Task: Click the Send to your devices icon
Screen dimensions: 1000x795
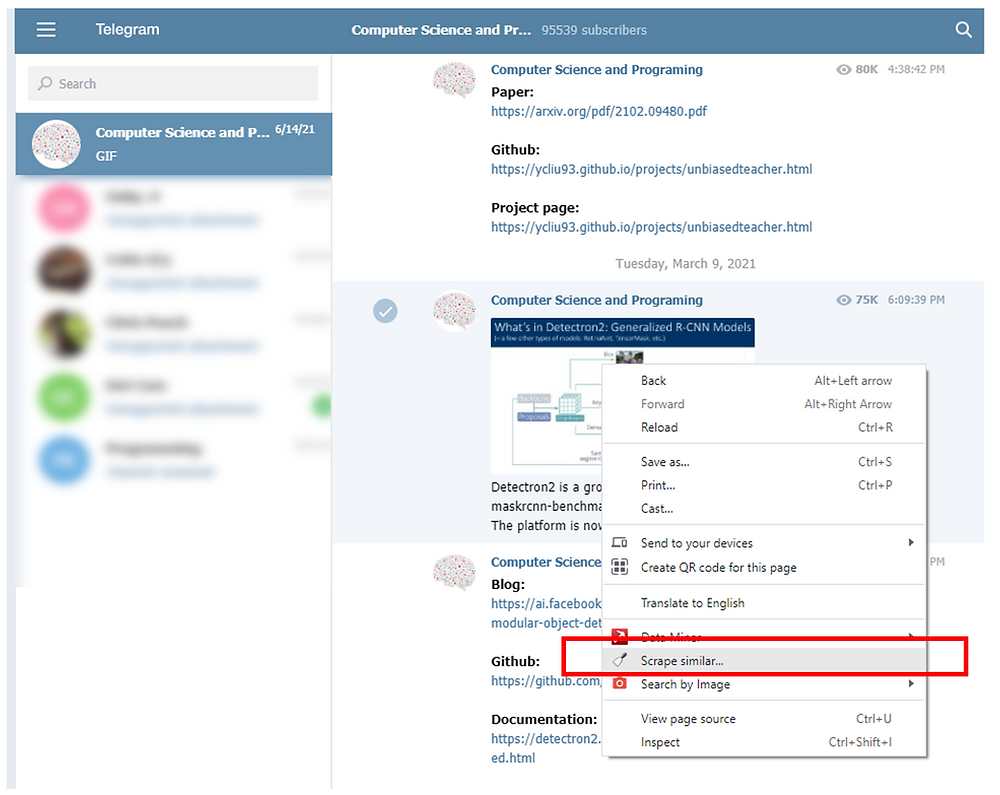Action: [x=619, y=543]
